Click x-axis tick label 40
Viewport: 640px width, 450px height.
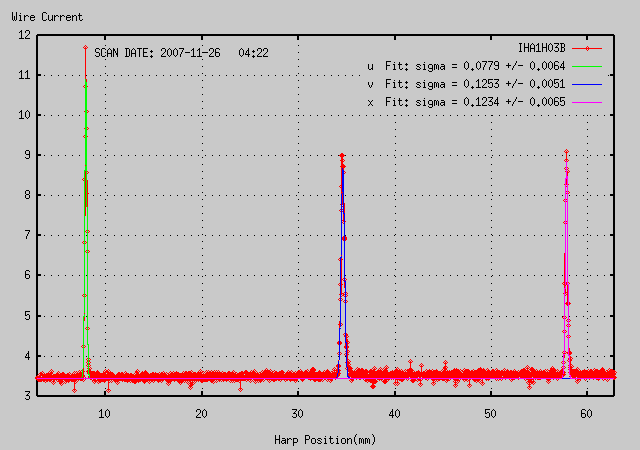coord(394,414)
